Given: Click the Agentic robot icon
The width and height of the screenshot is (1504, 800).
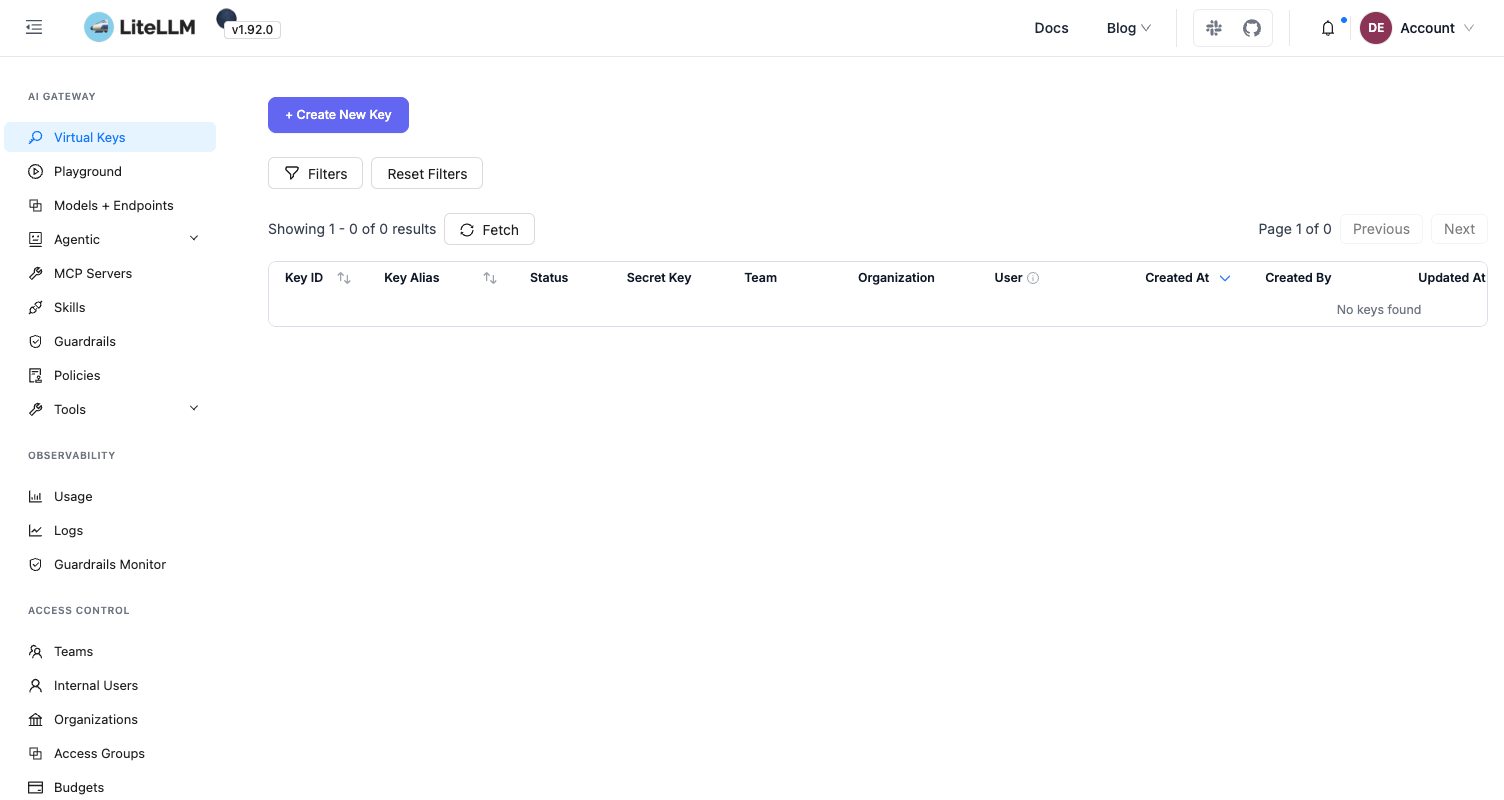Looking at the screenshot, I should (36, 240).
